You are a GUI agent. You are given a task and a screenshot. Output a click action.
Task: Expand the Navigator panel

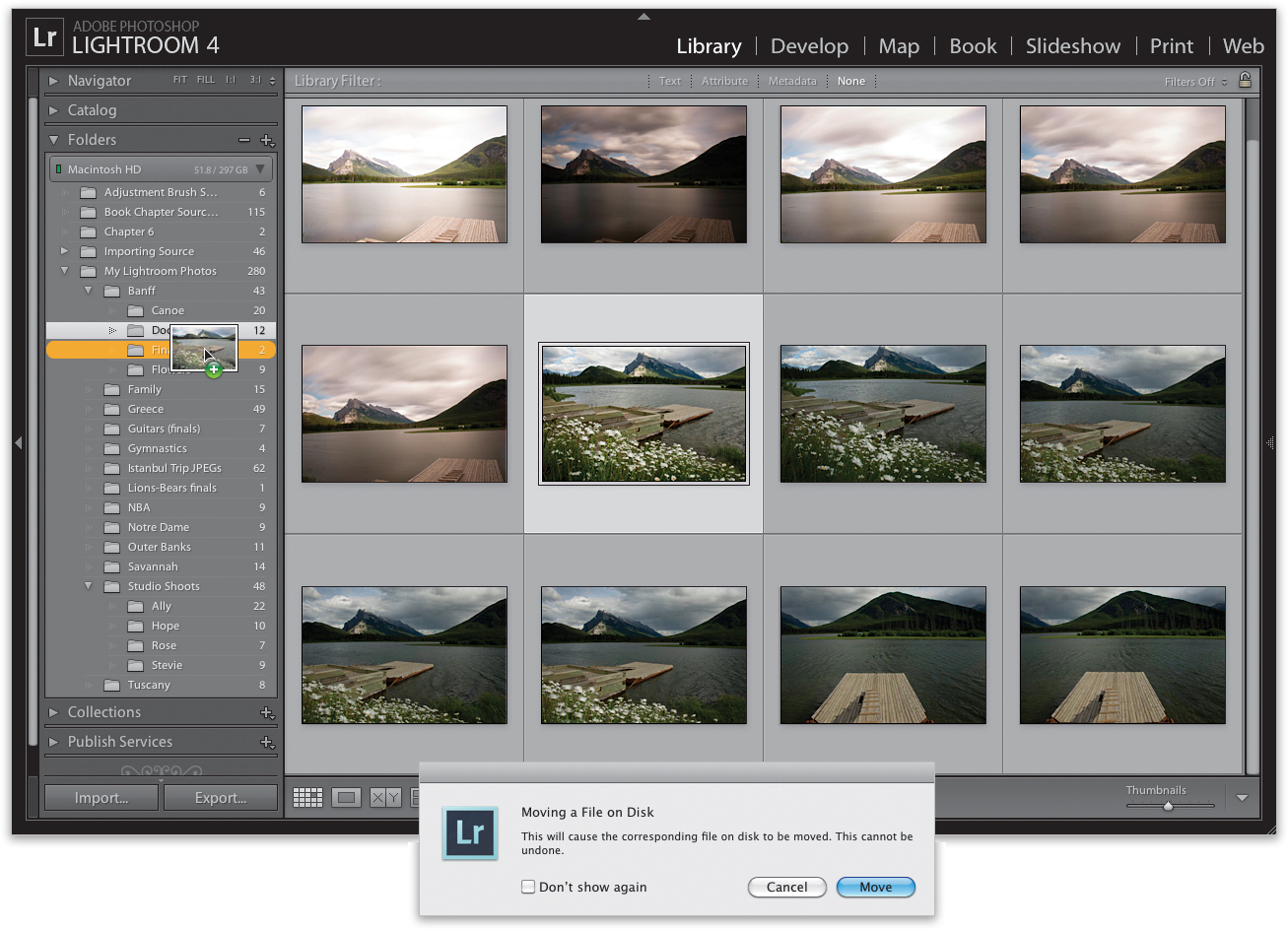pos(54,81)
